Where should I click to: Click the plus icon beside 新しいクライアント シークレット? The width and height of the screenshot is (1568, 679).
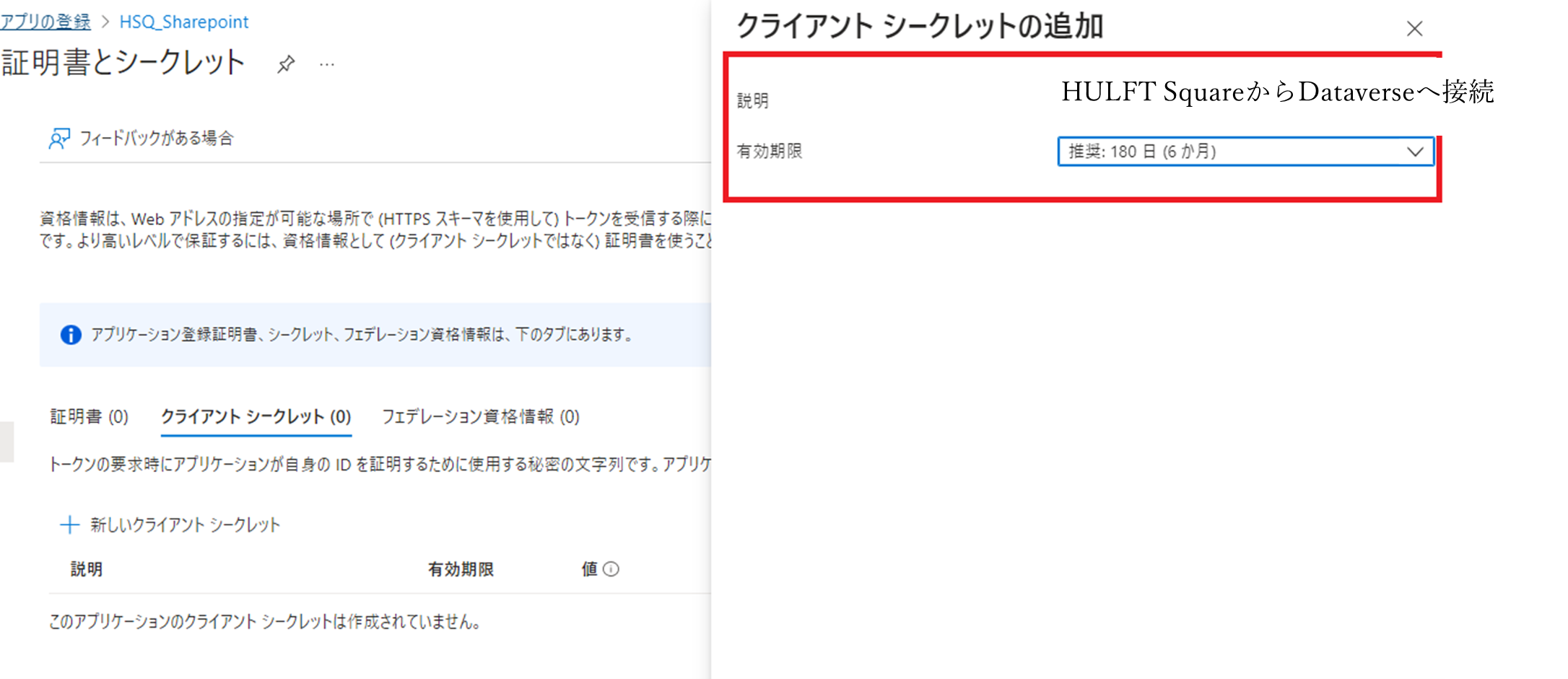(69, 525)
